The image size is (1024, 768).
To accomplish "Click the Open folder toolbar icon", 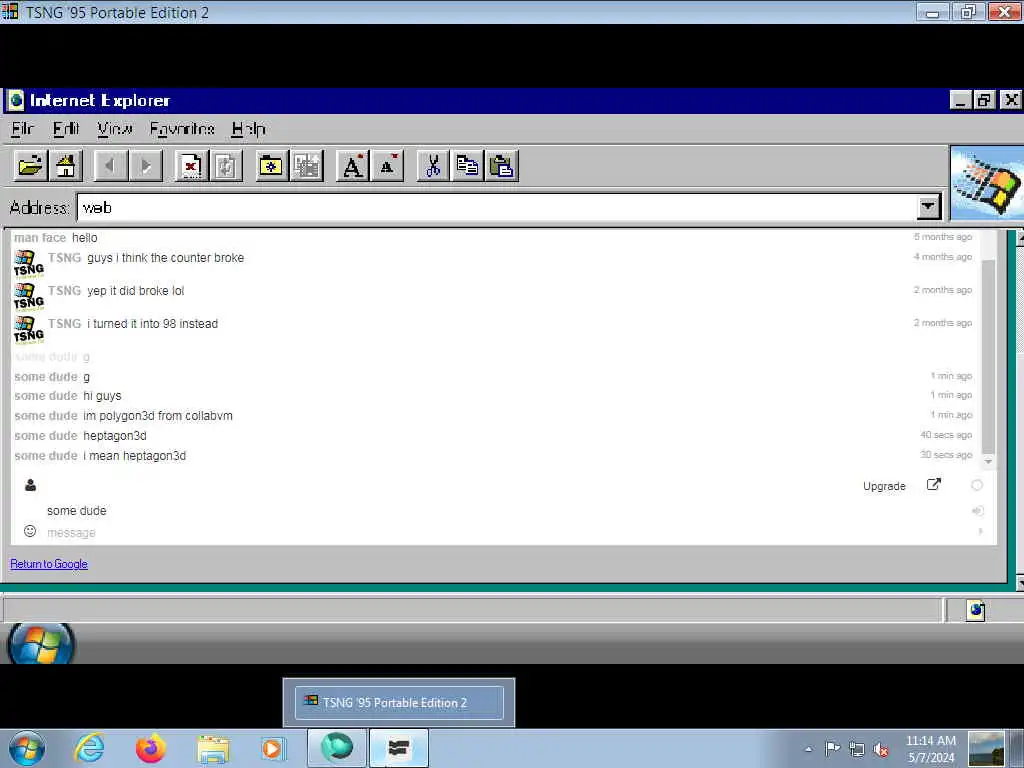I will tap(31, 166).
